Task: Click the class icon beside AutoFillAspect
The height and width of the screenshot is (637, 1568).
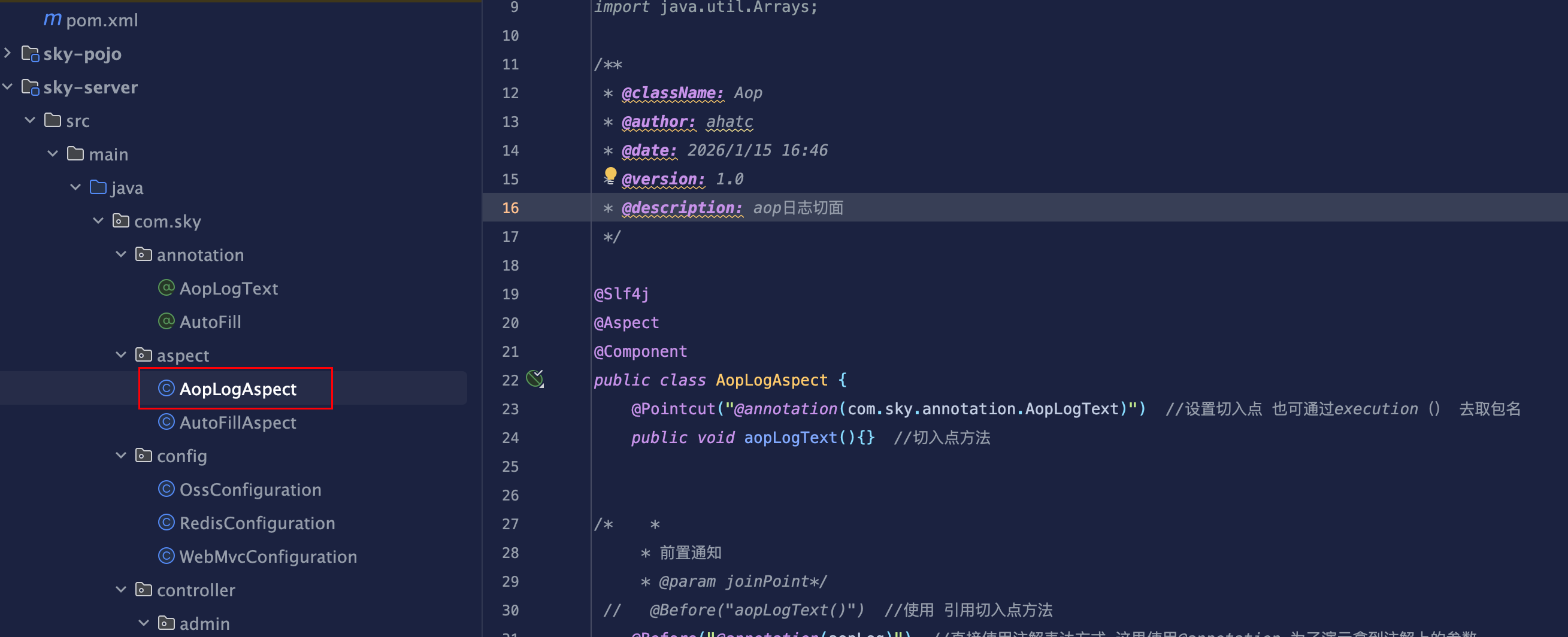Action: pyautogui.click(x=165, y=421)
